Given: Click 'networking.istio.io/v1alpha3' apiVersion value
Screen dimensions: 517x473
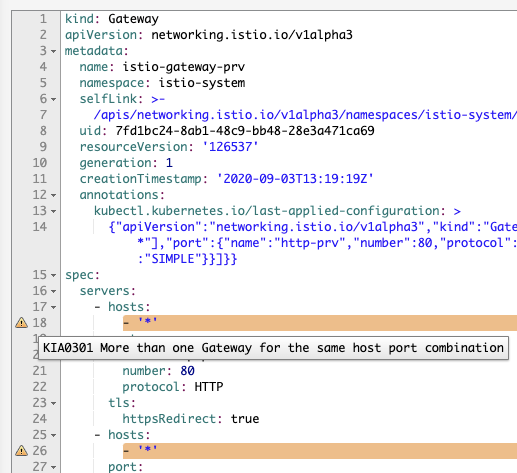Looking at the screenshot, I should coord(252,35).
